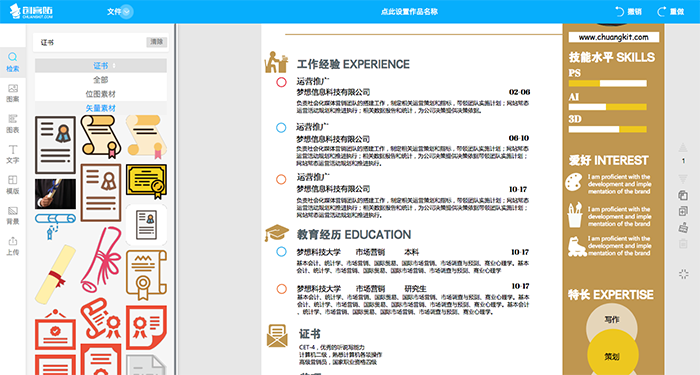700x375 pixels.
Task: Select the 爱好 INTEREST heading
Action: pyautogui.click(x=608, y=160)
